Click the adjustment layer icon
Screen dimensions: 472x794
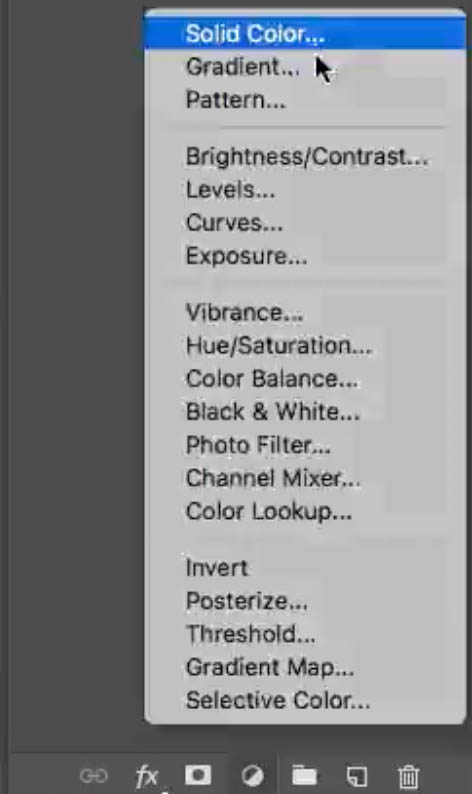pyautogui.click(x=252, y=776)
